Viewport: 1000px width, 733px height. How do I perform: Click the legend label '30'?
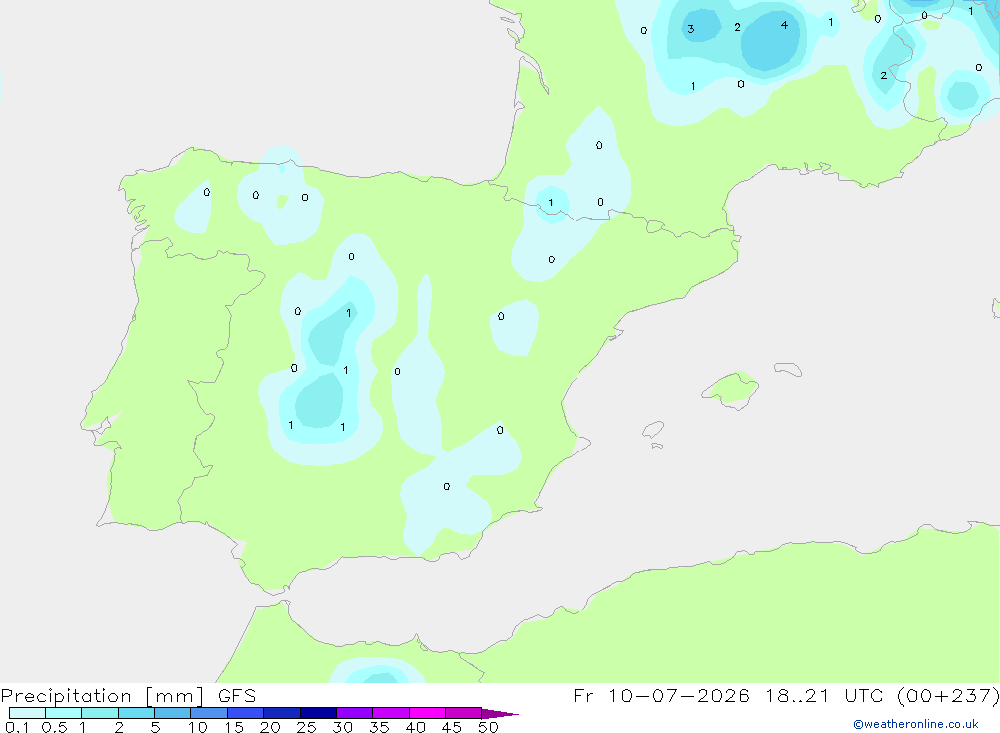click(x=342, y=727)
